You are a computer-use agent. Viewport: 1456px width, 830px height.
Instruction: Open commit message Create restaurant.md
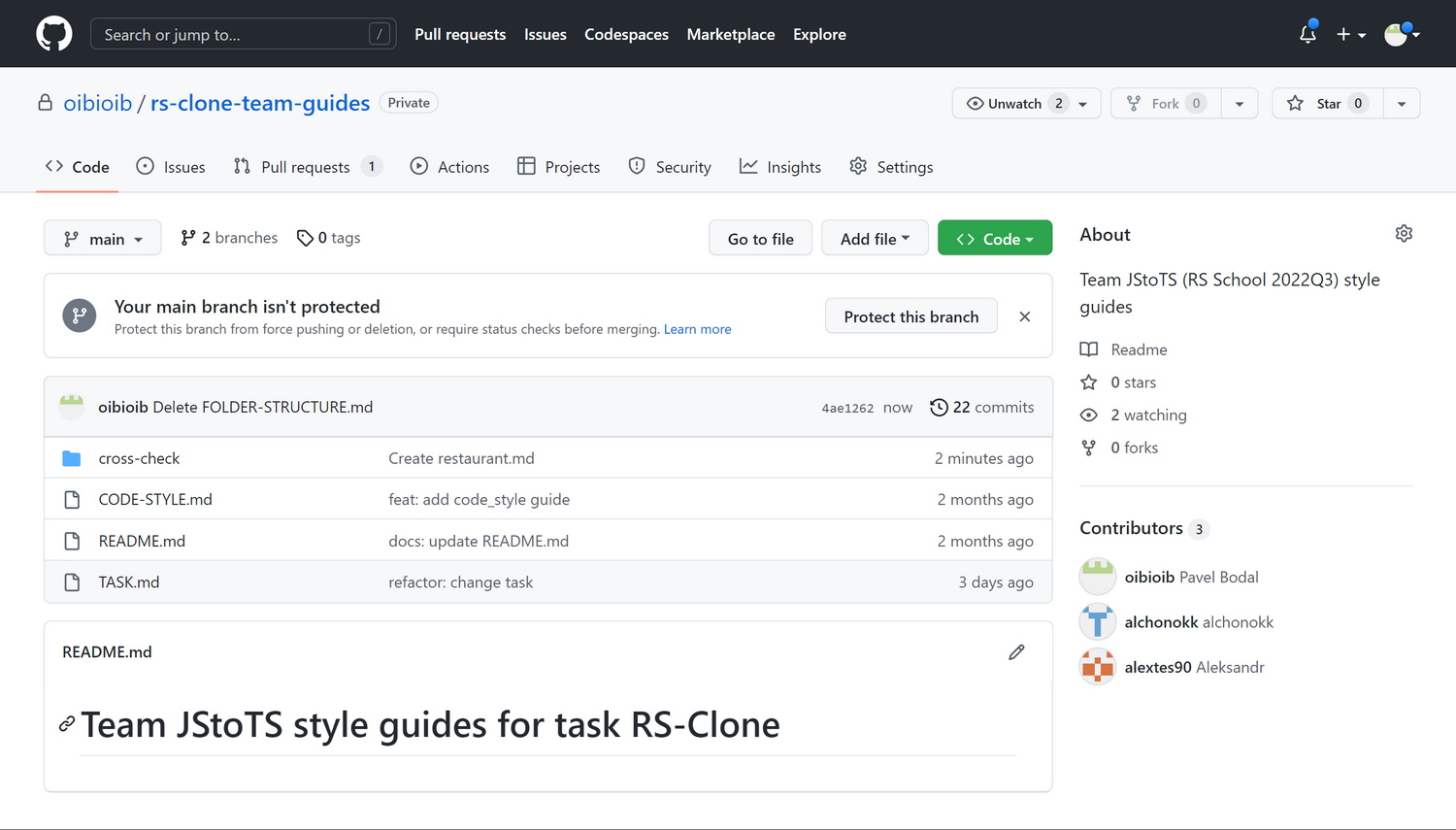tap(461, 458)
